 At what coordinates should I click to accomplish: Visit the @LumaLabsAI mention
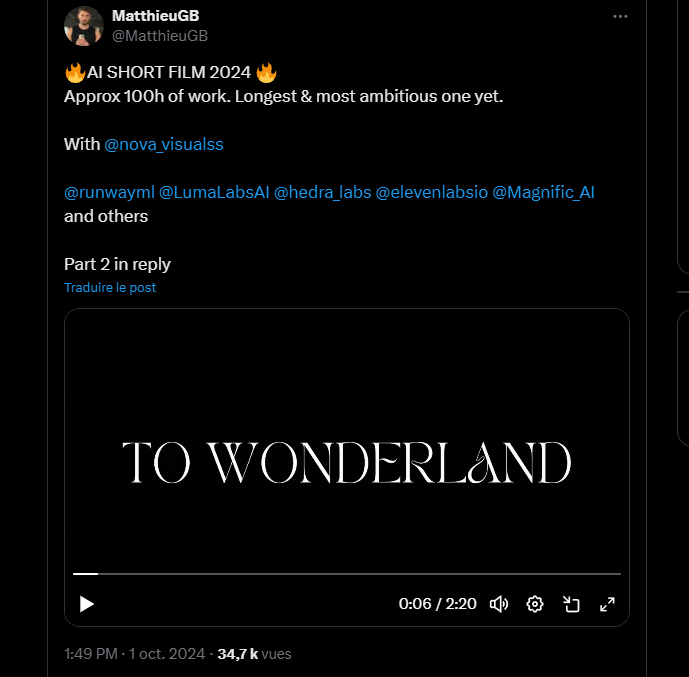[214, 192]
